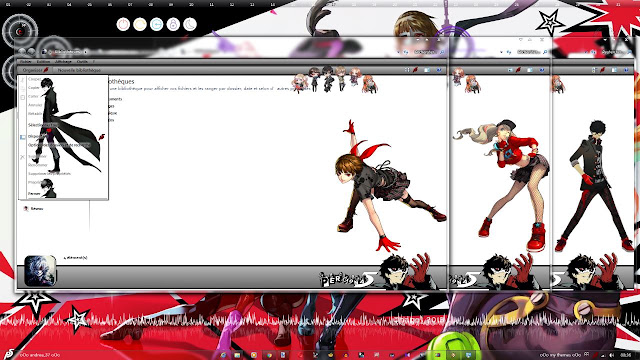This screenshot has height=360, width=640.
Task: Change the view icon in the middle window
Action: coord(510,70)
